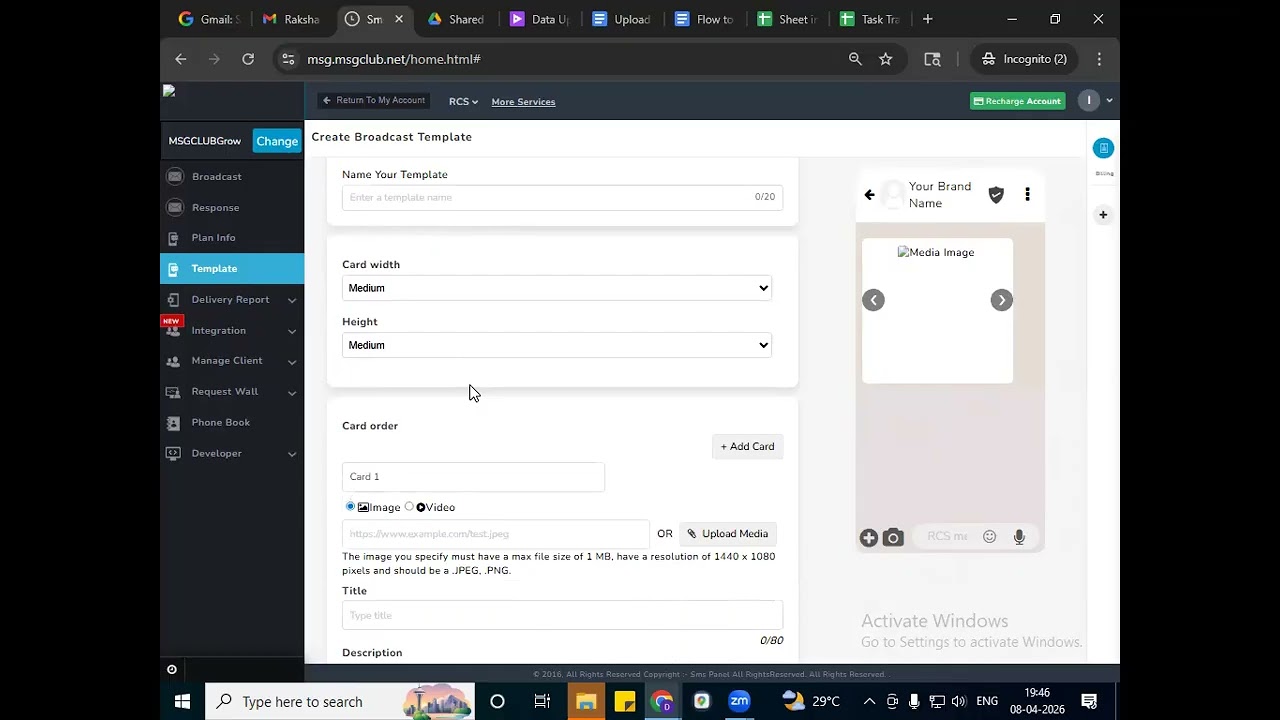Viewport: 1280px width, 720px height.
Task: Bookmark this page with star icon
Action: [885, 59]
